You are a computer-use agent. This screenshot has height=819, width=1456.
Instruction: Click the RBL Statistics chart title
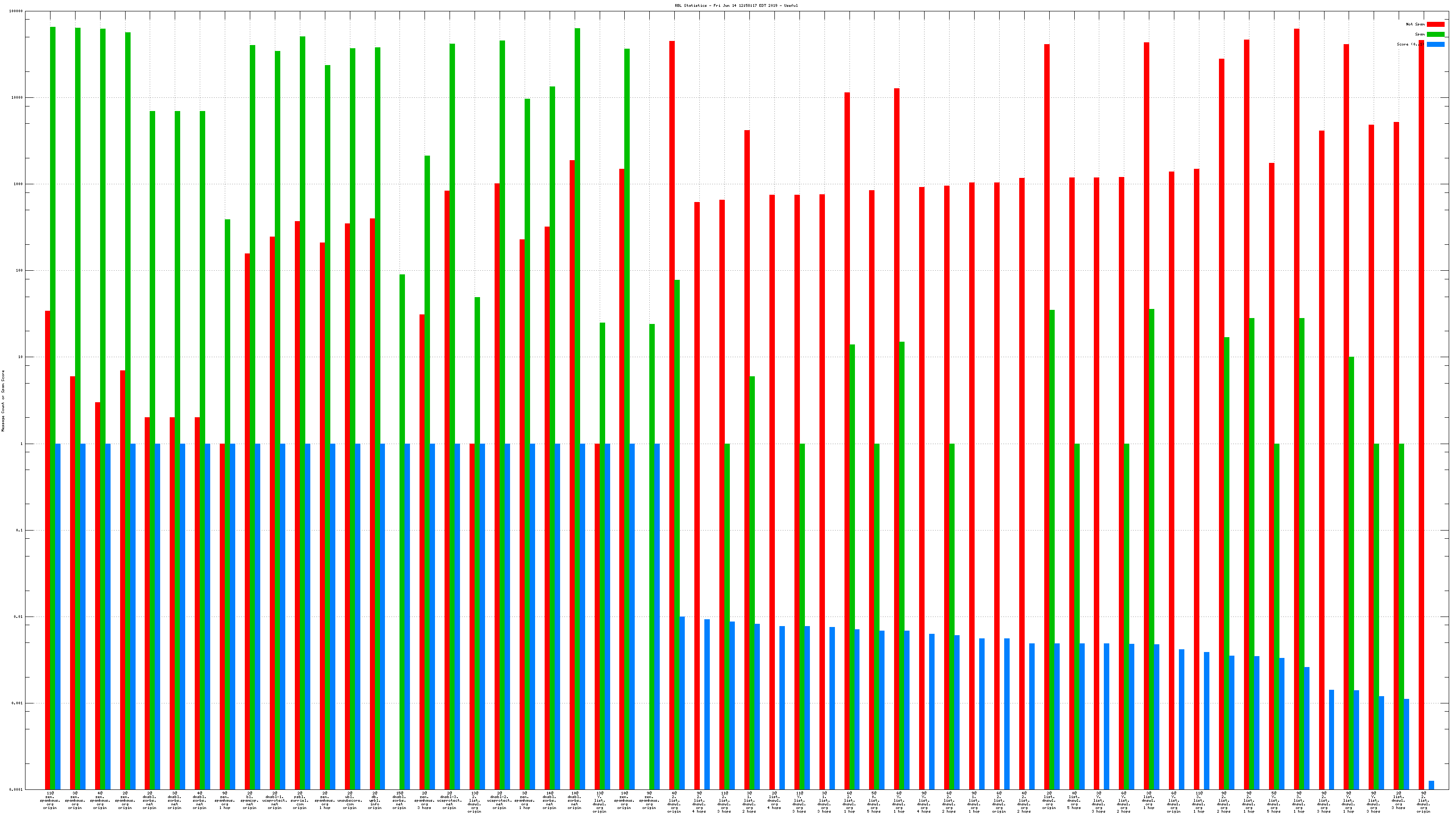coord(736,5)
